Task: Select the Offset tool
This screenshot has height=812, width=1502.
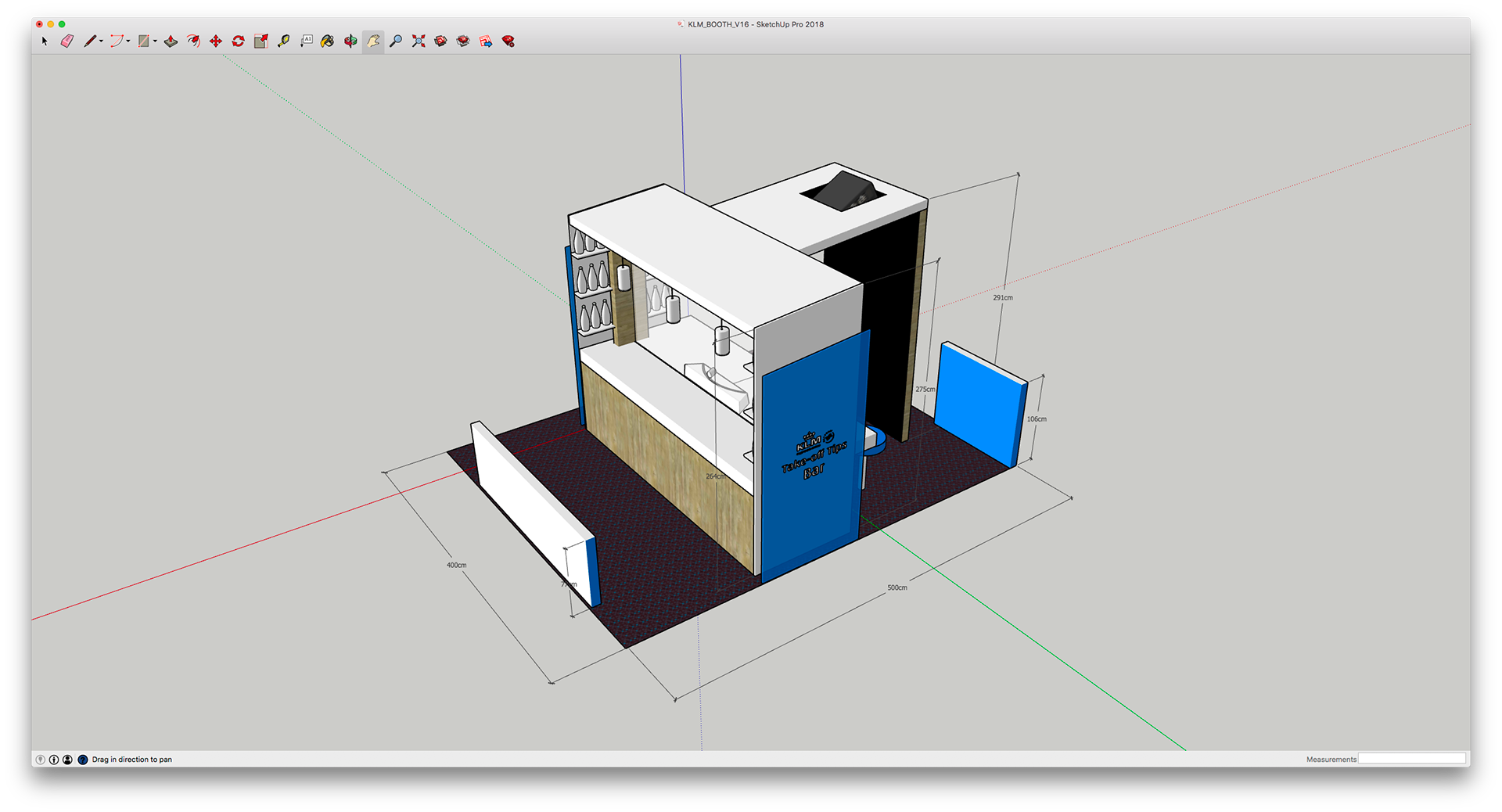Action: (193, 41)
